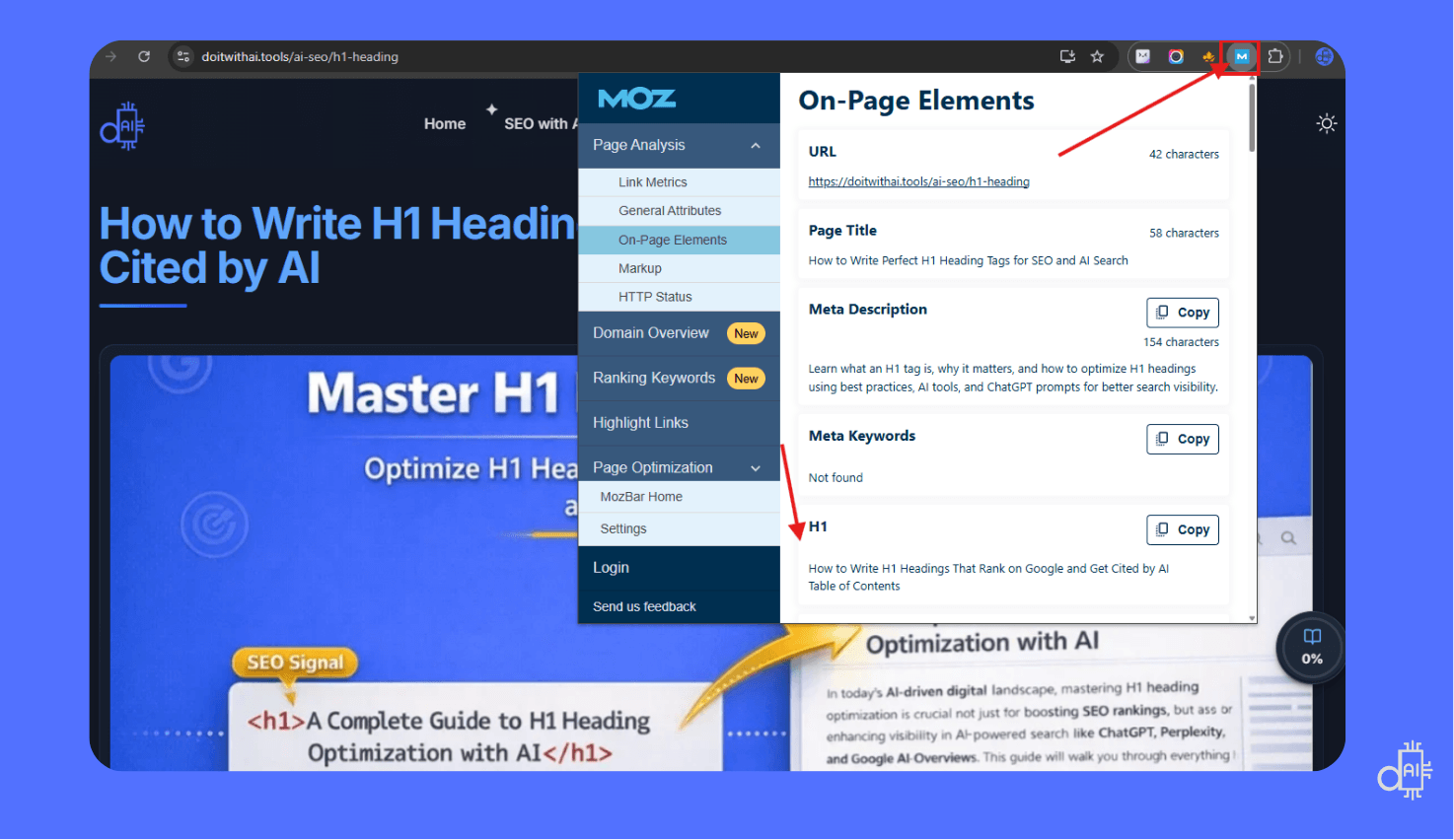Click the browser address bar URL
This screenshot has height=840, width=1454.
tap(300, 57)
